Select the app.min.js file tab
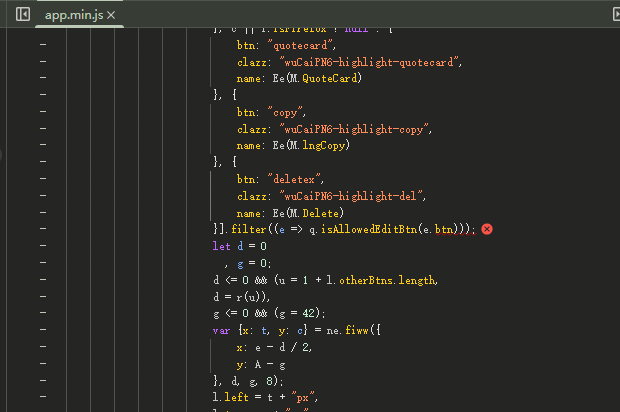 (73, 16)
